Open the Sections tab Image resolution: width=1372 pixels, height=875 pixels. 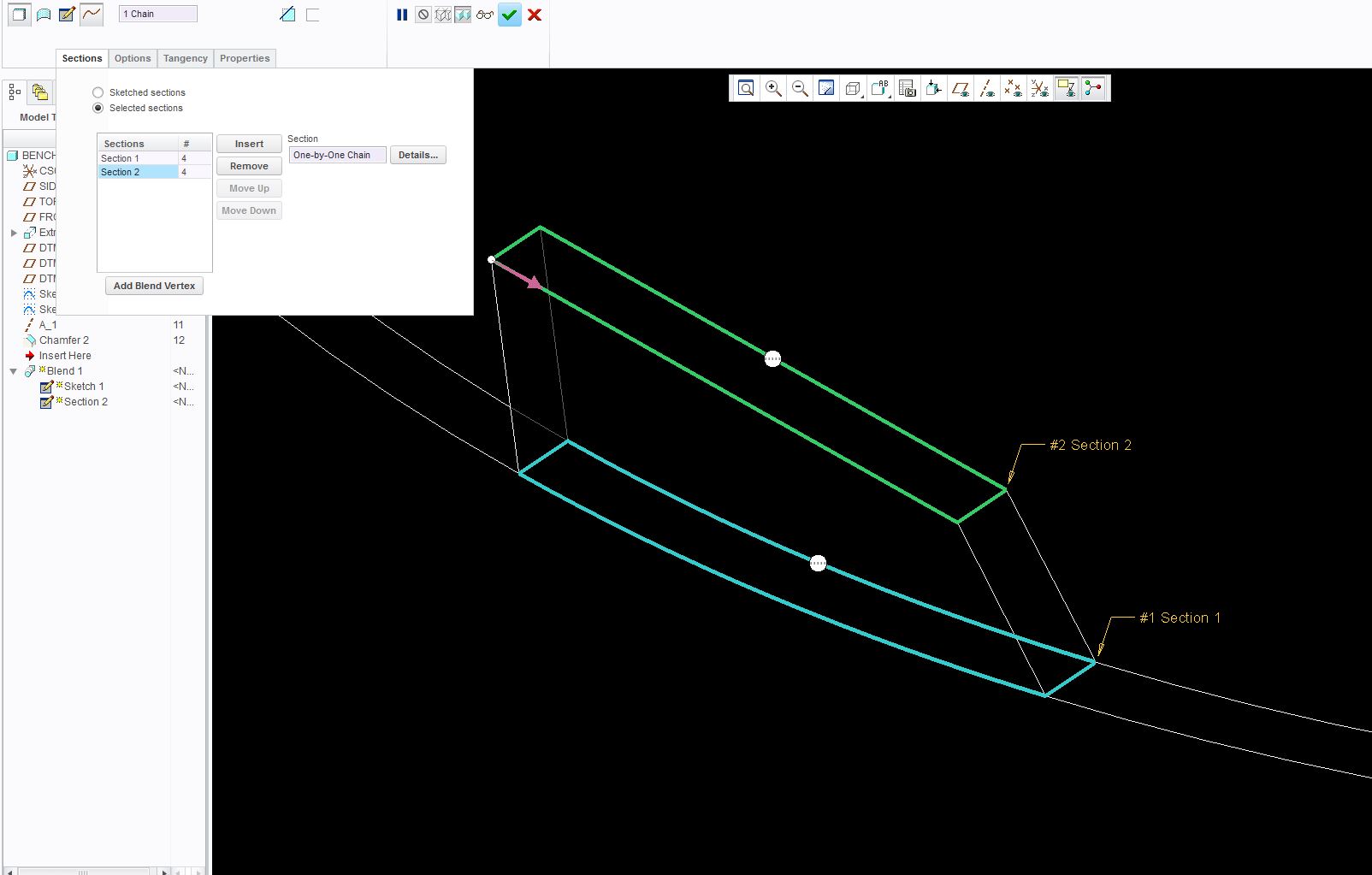82,58
